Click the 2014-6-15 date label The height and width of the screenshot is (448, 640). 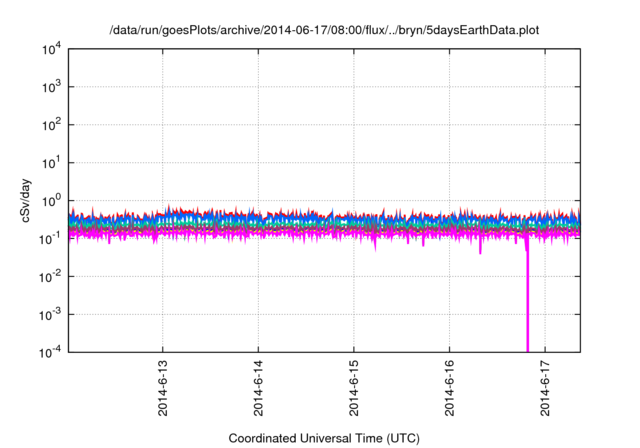[354, 388]
